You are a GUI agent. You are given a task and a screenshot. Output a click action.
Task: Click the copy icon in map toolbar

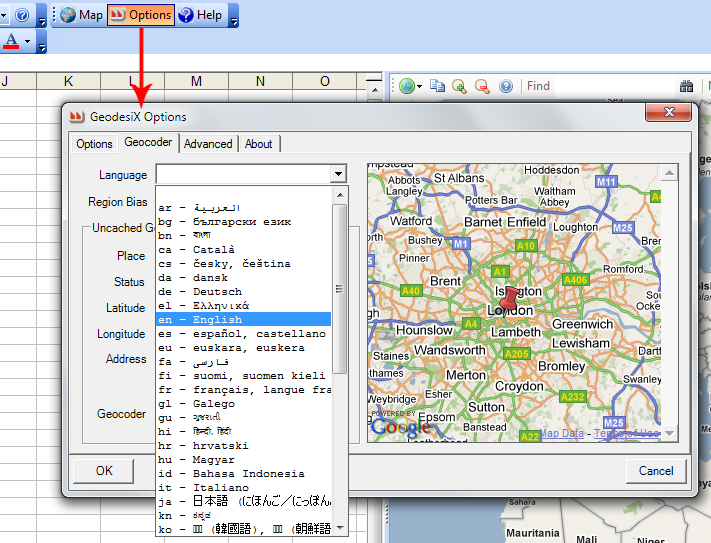tap(438, 86)
